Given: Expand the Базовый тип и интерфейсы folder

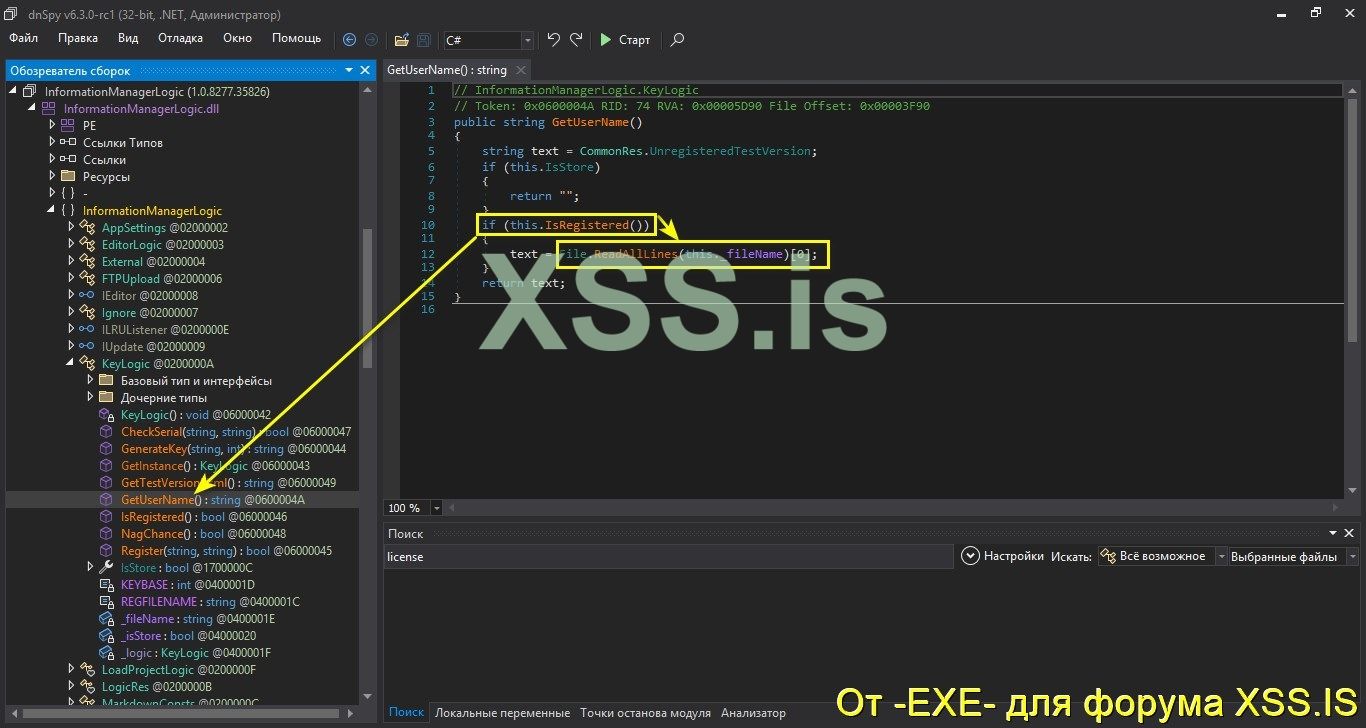Looking at the screenshot, I should pos(90,380).
